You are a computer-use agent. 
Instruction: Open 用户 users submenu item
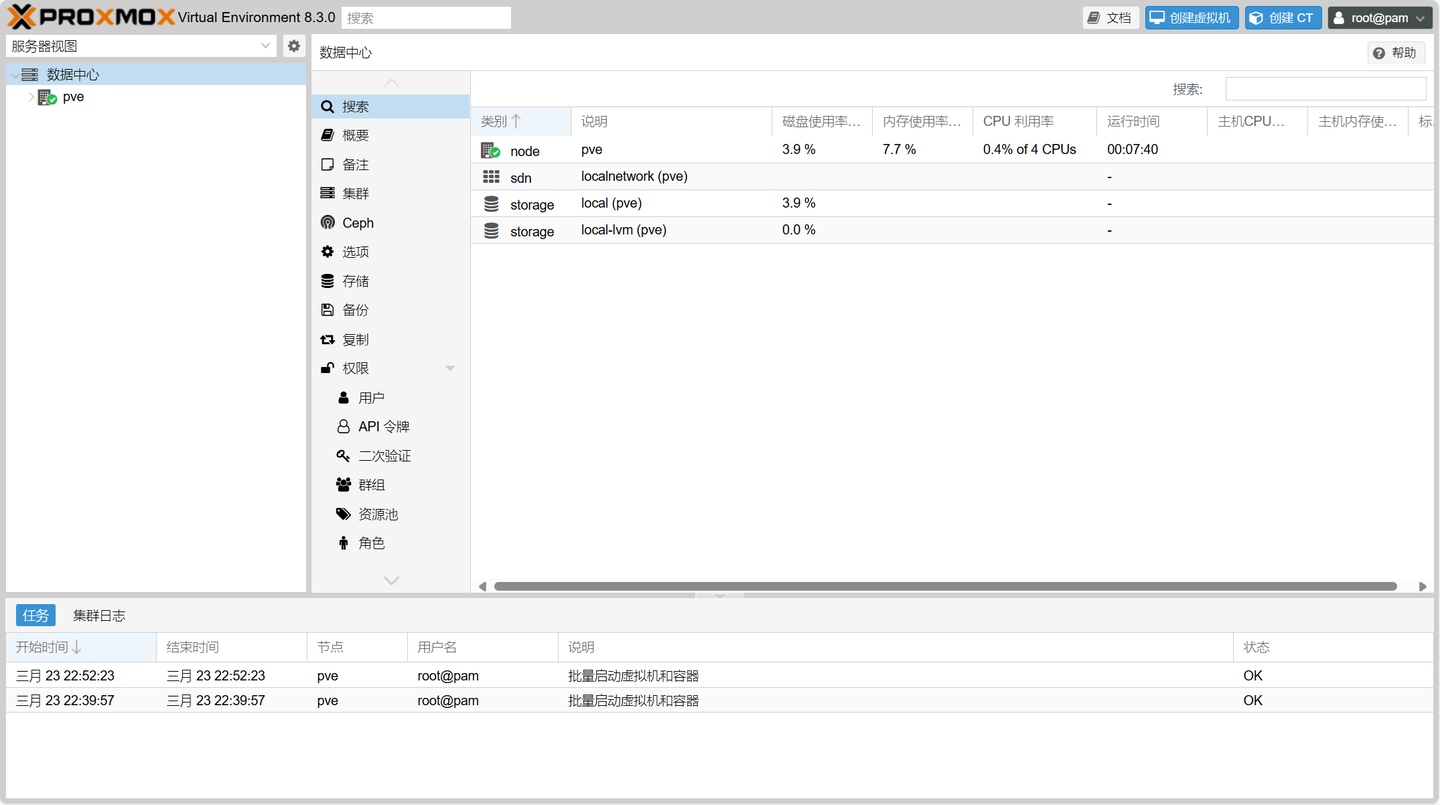coord(390,398)
